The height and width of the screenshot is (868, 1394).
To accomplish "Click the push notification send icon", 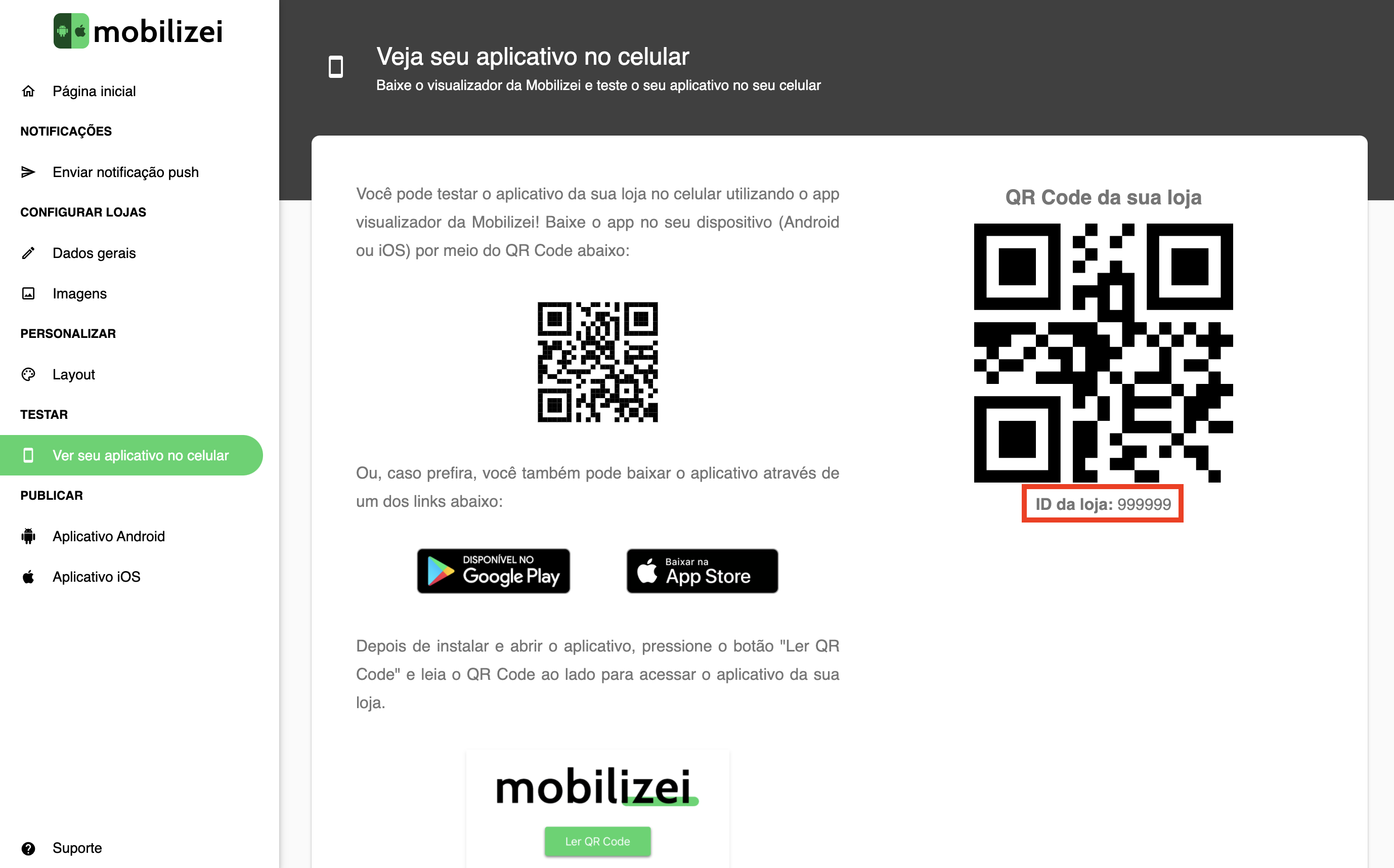I will pyautogui.click(x=28, y=171).
